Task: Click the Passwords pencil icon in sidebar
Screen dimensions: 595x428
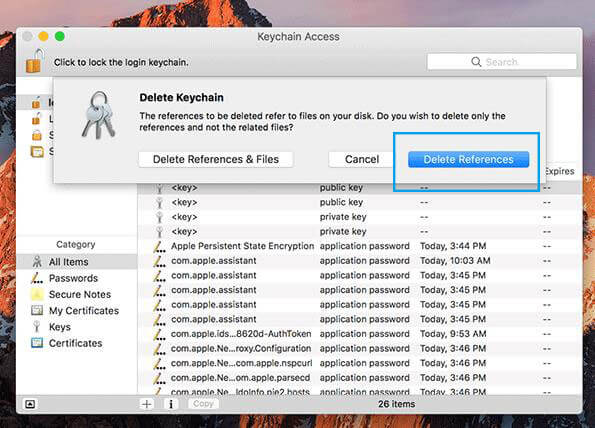Action: (x=37, y=278)
